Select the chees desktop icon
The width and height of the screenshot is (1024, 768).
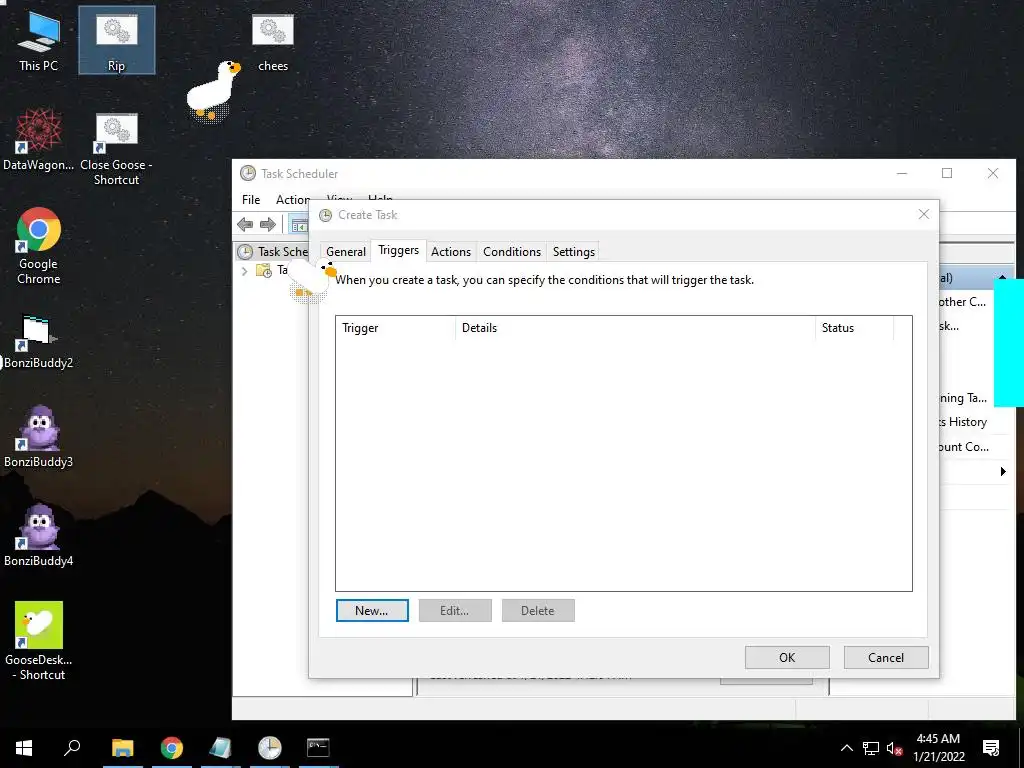click(272, 40)
